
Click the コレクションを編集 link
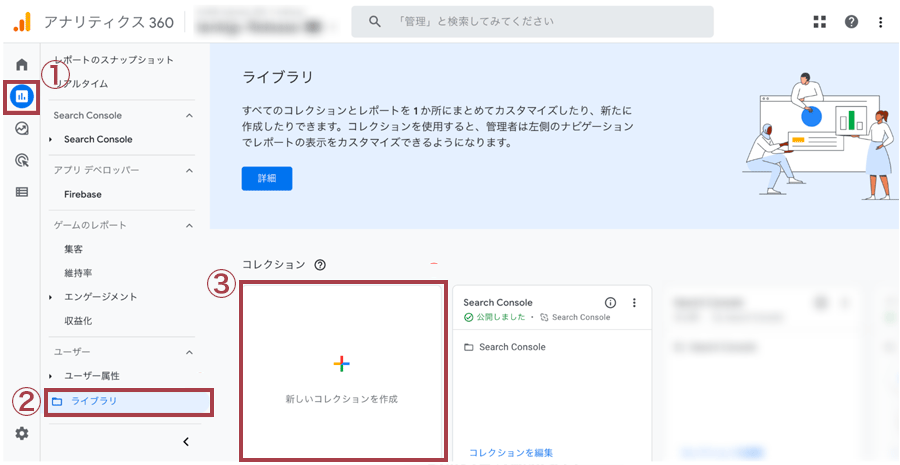[510, 453]
